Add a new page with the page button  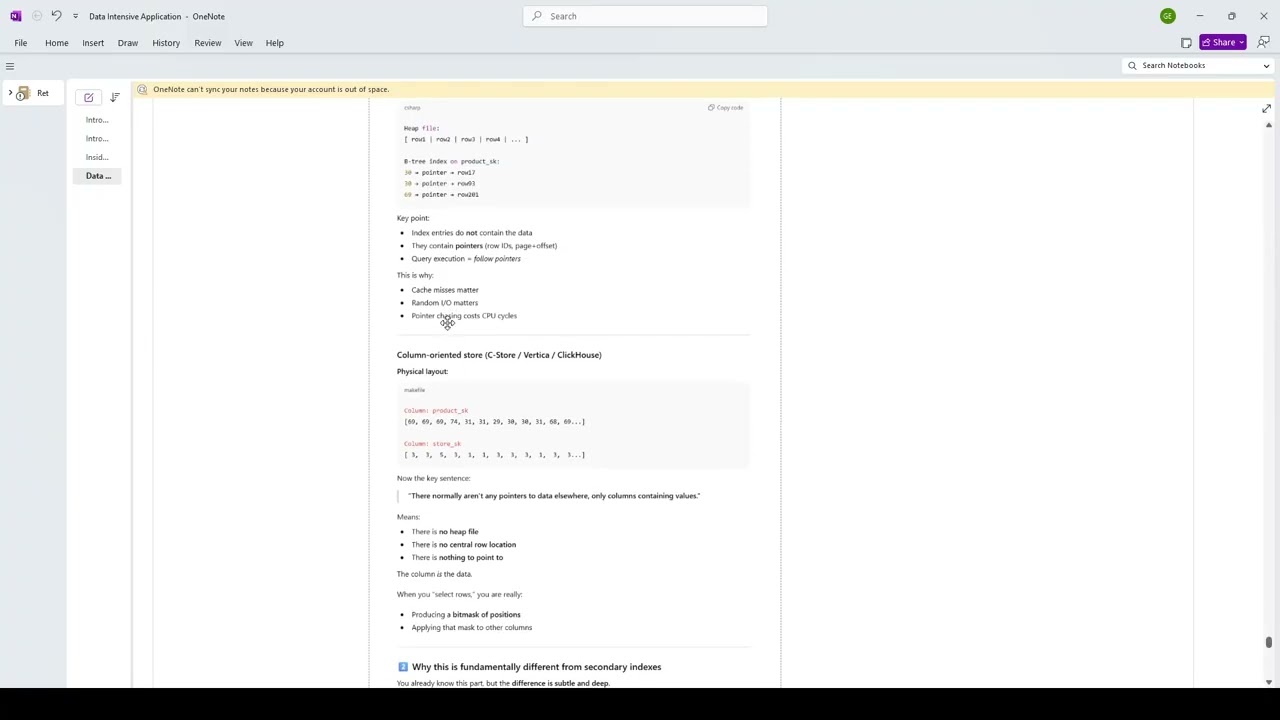click(89, 97)
